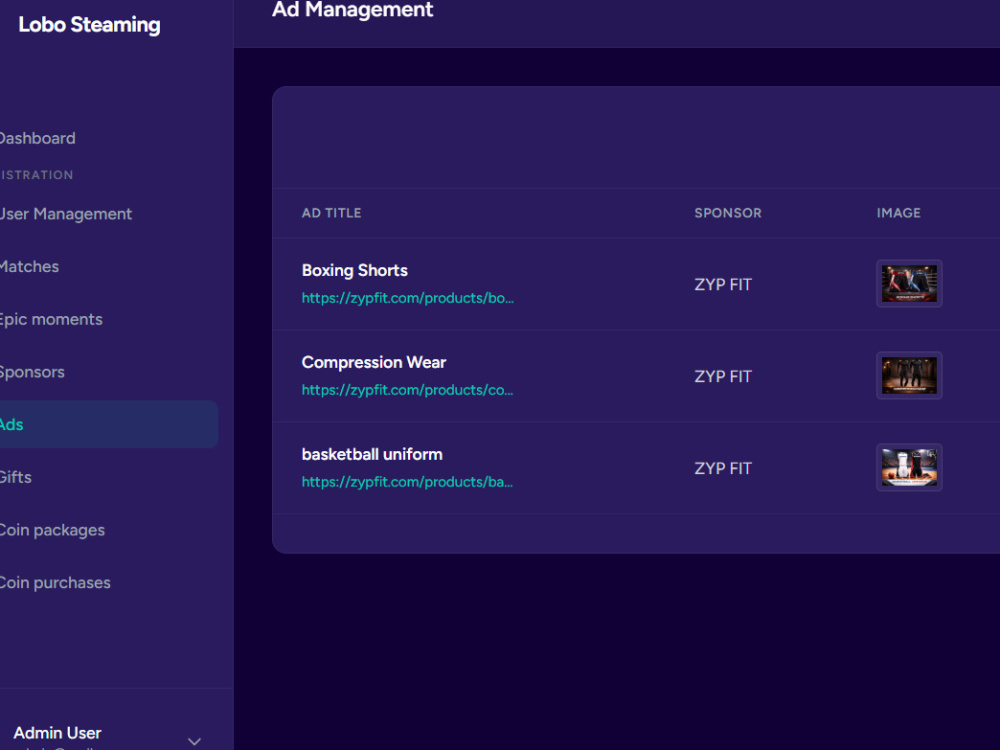Go to Coin packages
The height and width of the screenshot is (750, 1000).
[x=52, y=530]
